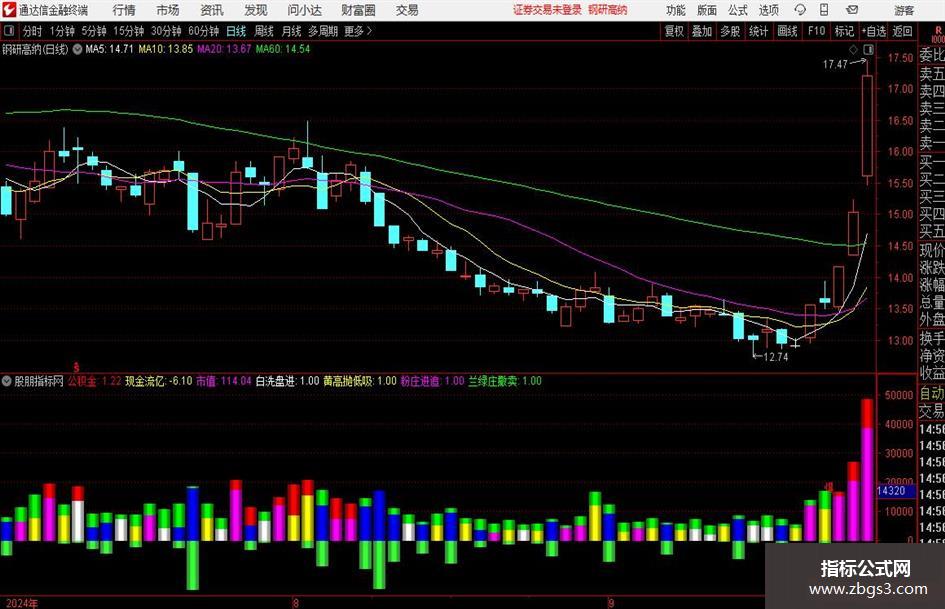
Task: Expand the 钢研高纳 main chart indicator arrow
Action: click(77, 49)
